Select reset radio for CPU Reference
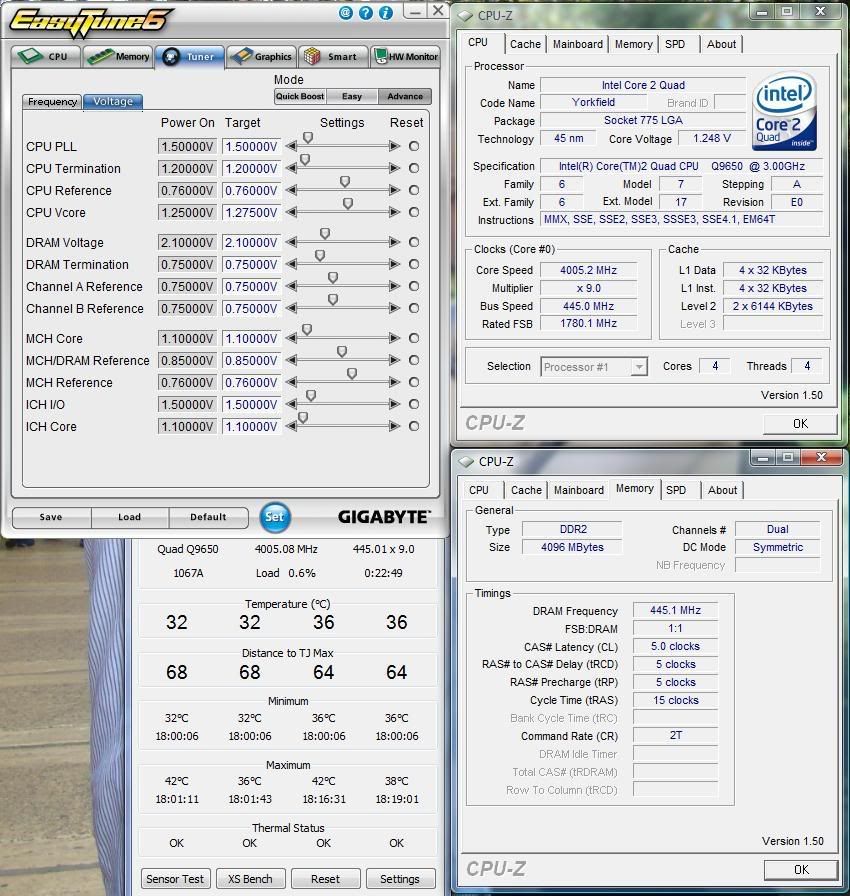 click(414, 190)
